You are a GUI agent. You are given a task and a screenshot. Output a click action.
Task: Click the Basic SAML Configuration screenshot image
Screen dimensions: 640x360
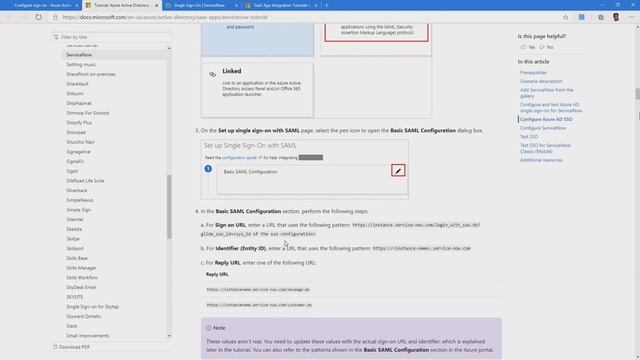304,169
